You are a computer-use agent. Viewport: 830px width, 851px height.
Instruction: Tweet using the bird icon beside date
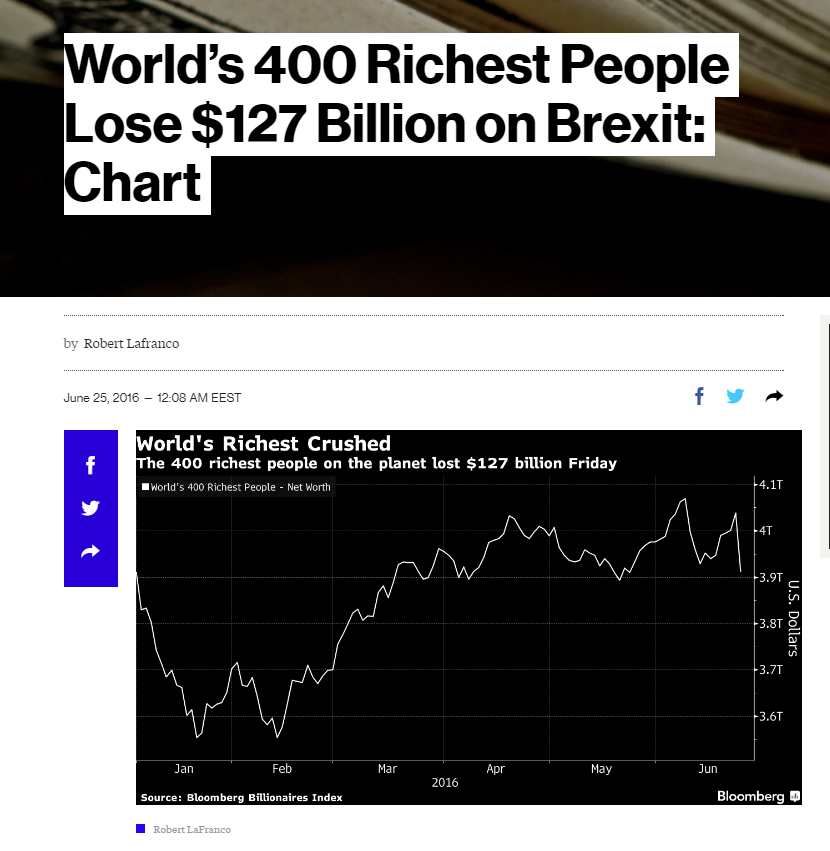(735, 396)
